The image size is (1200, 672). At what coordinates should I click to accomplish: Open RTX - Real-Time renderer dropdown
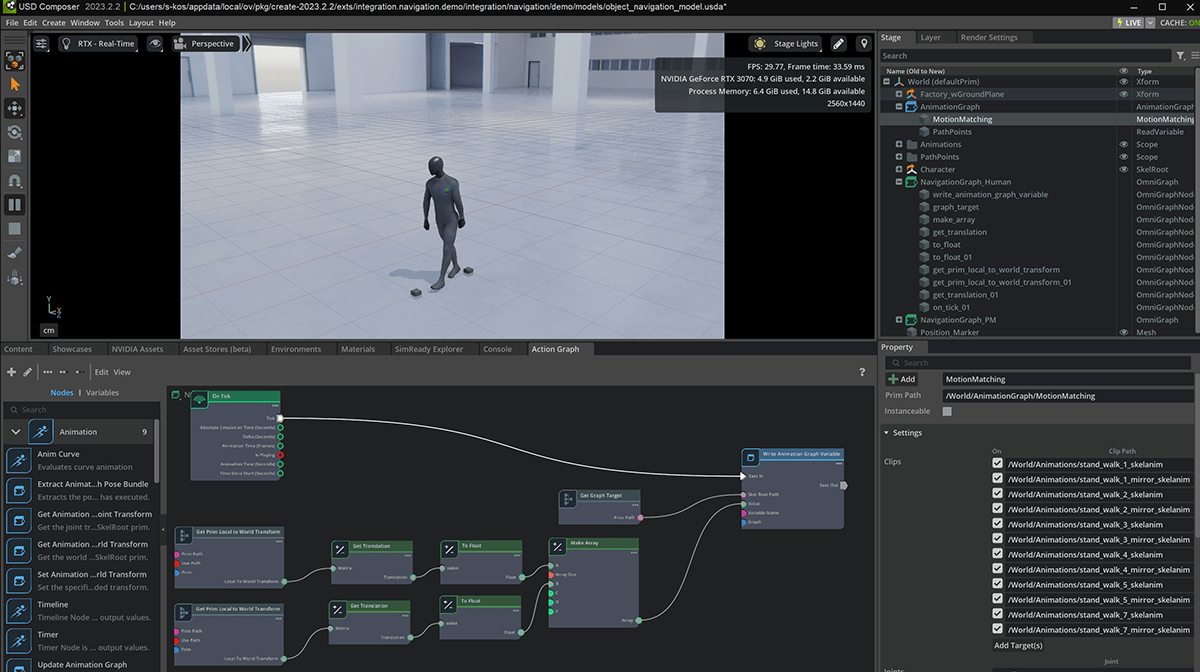(x=99, y=44)
